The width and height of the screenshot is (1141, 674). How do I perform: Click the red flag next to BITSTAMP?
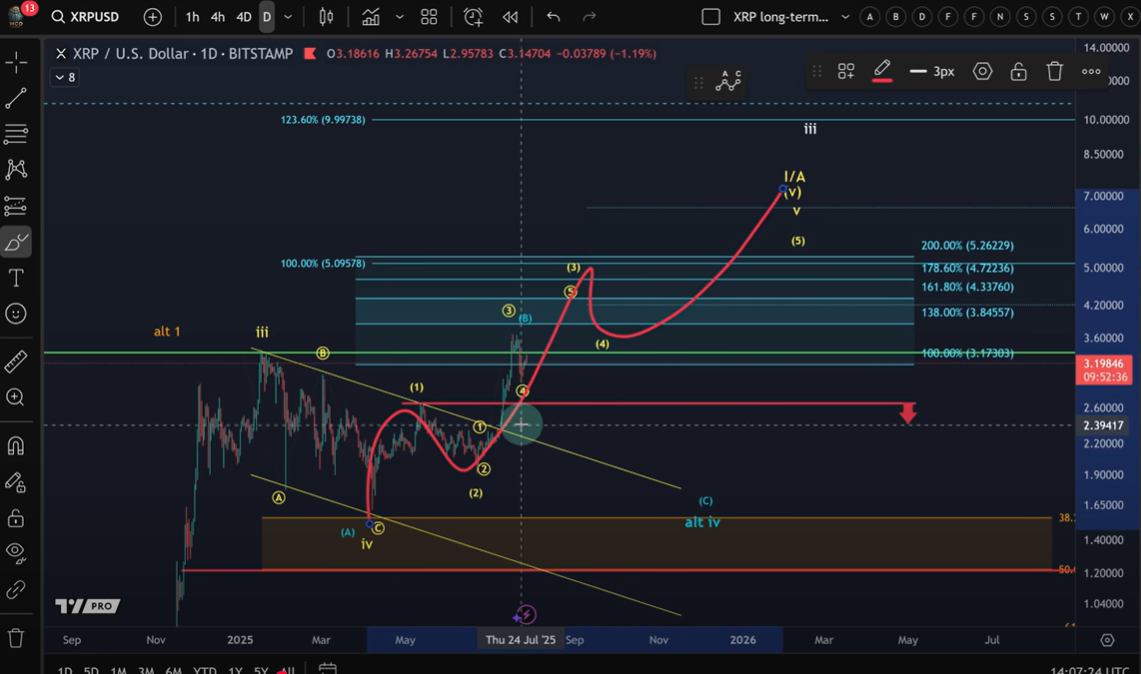310,53
